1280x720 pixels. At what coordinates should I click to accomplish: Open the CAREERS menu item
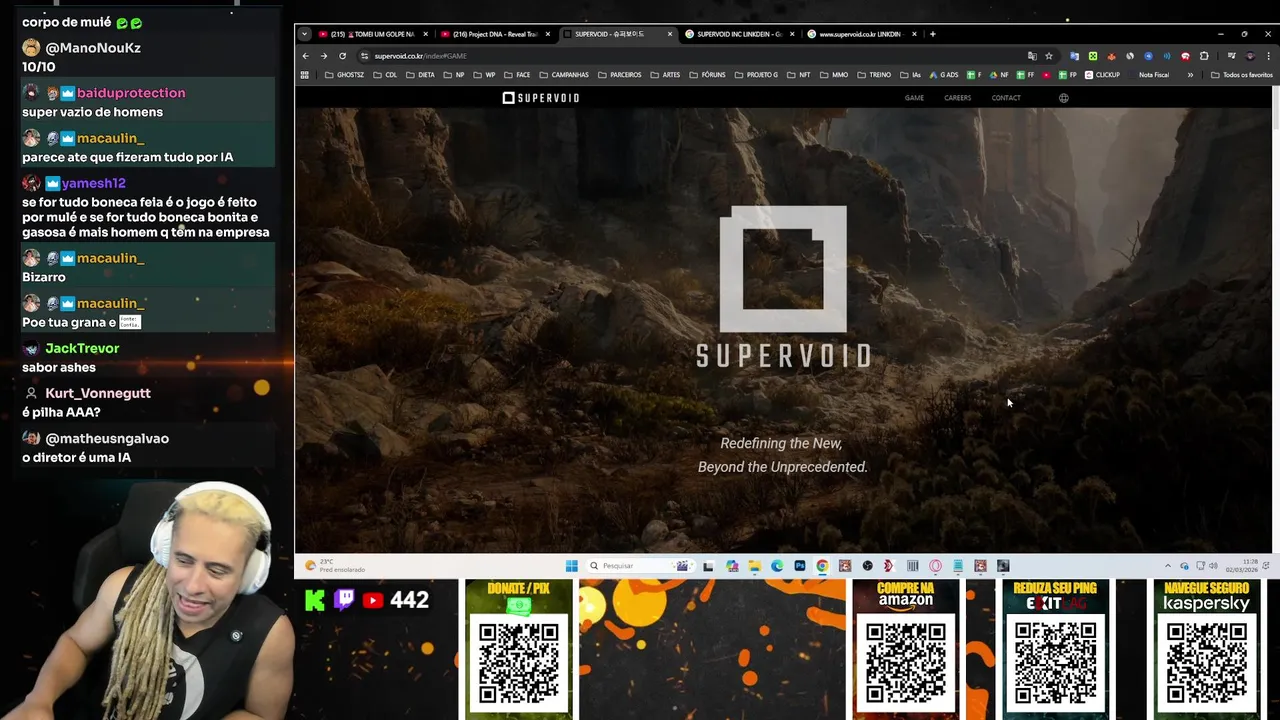957,98
